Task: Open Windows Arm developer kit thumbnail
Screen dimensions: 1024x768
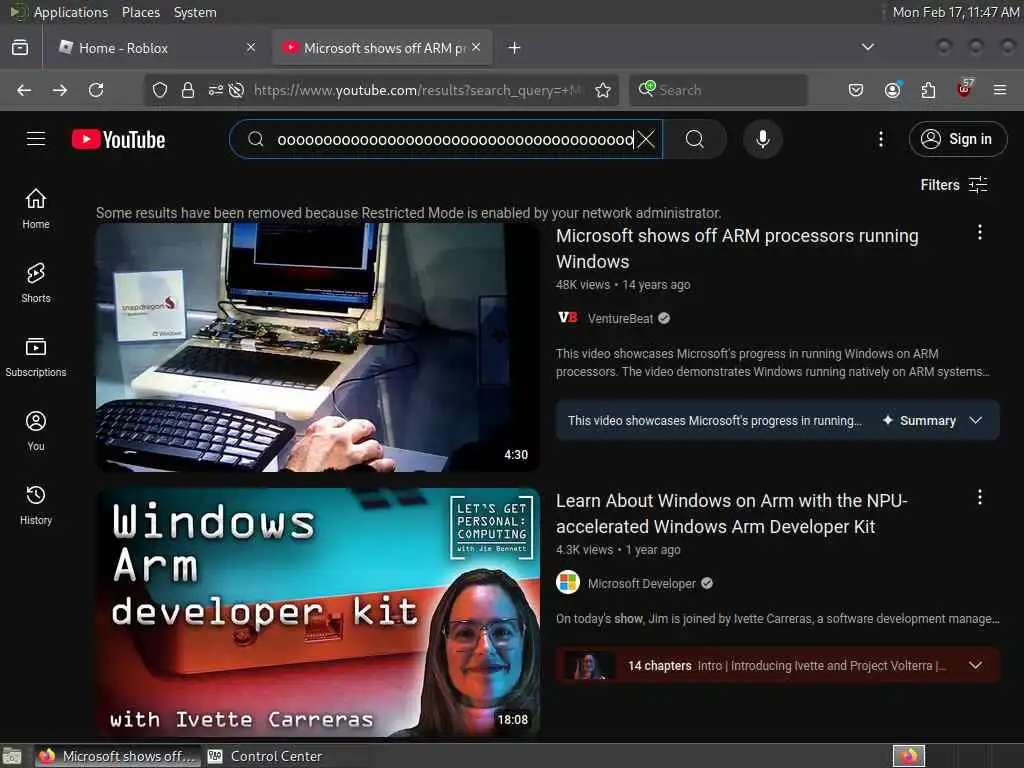Action: (x=318, y=613)
